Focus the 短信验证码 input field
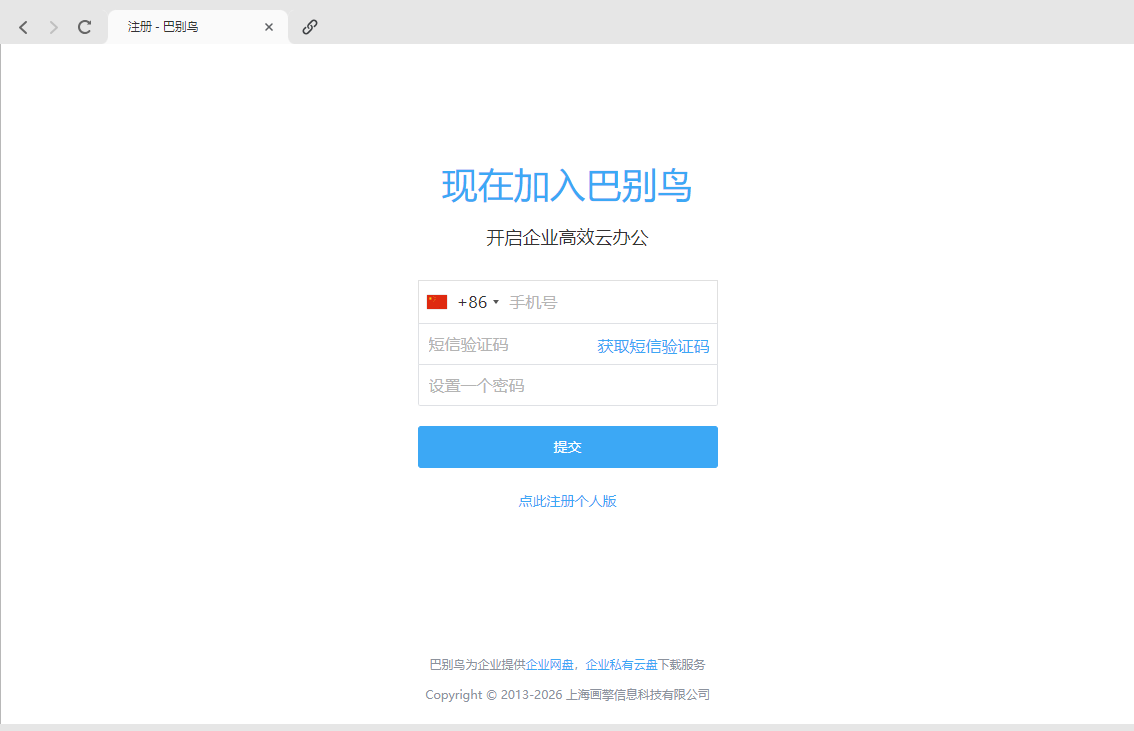1134x731 pixels. pyautogui.click(x=508, y=345)
